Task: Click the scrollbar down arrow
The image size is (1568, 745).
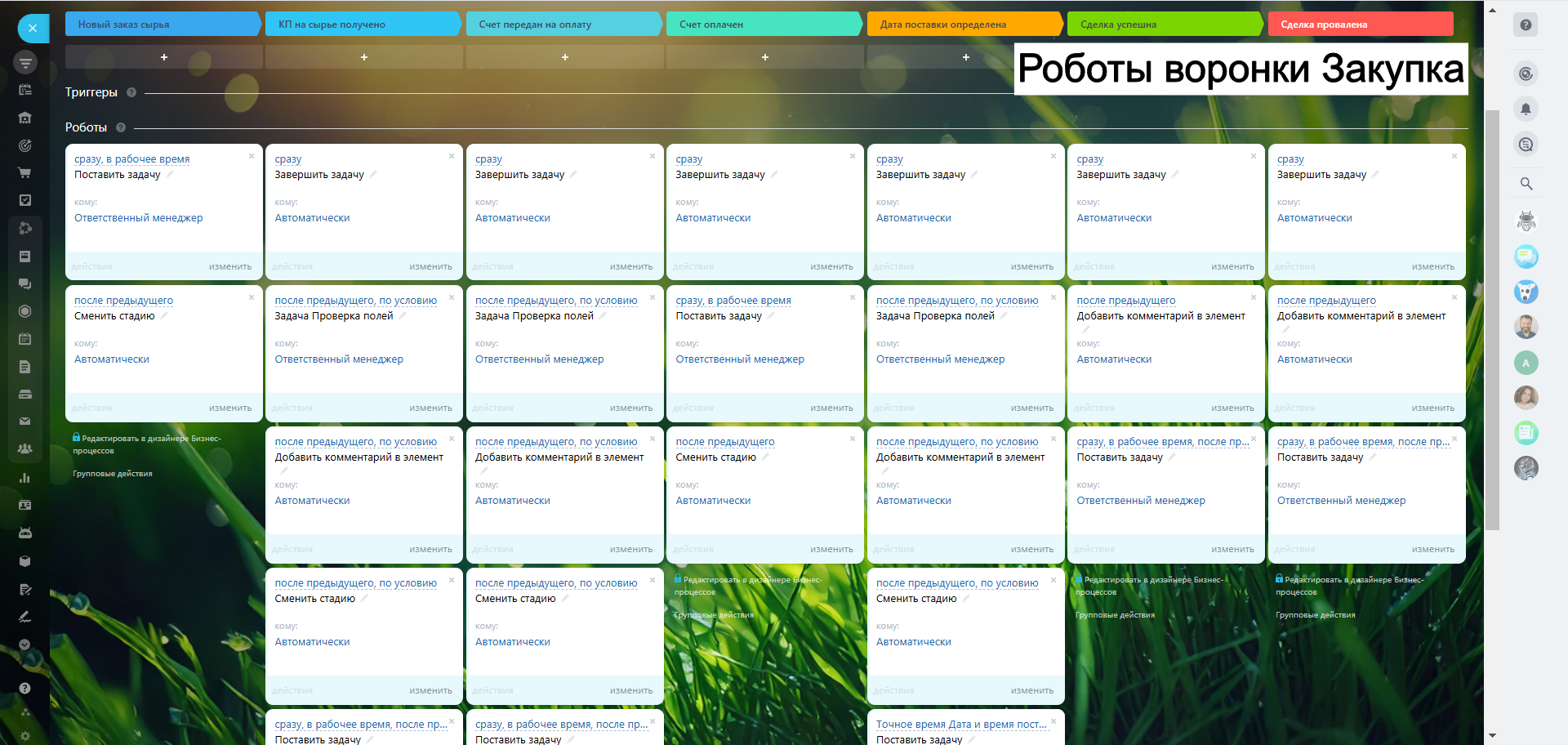Action: tap(1492, 735)
